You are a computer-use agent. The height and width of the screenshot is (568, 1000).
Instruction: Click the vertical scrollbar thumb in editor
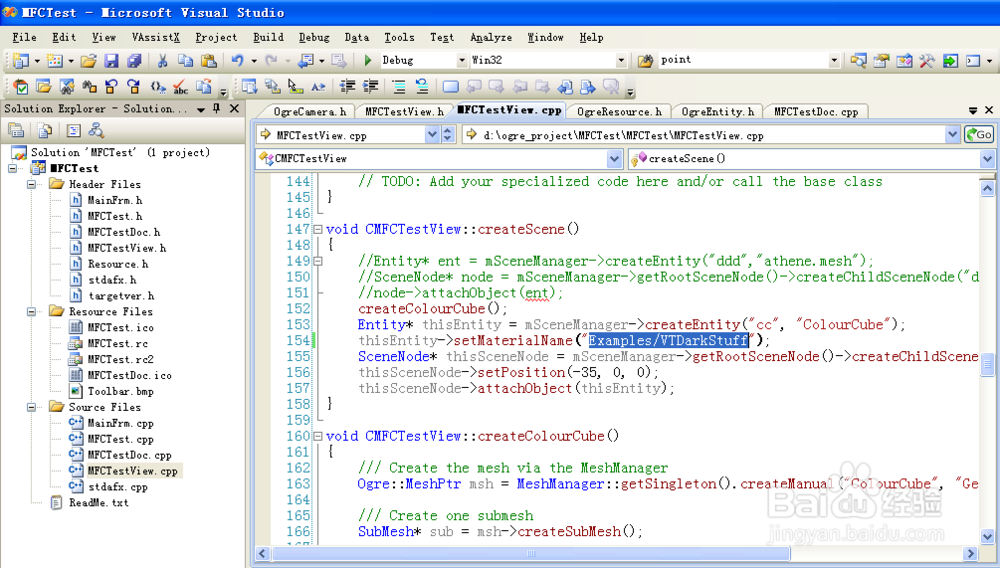click(x=987, y=365)
